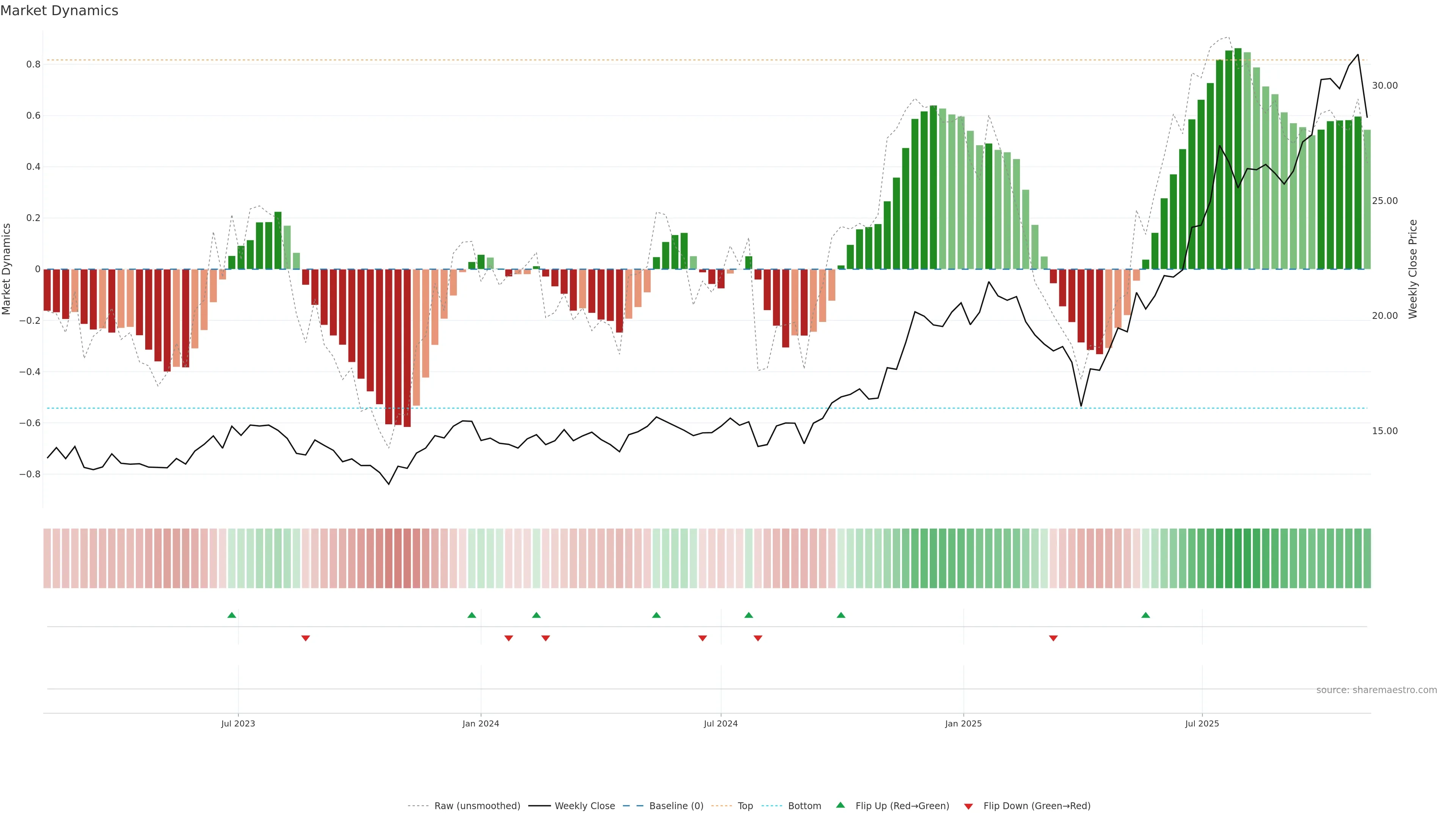This screenshot has height=819, width=1456.
Task: Click the first green flip-up triangle marker
Action: pyautogui.click(x=232, y=615)
